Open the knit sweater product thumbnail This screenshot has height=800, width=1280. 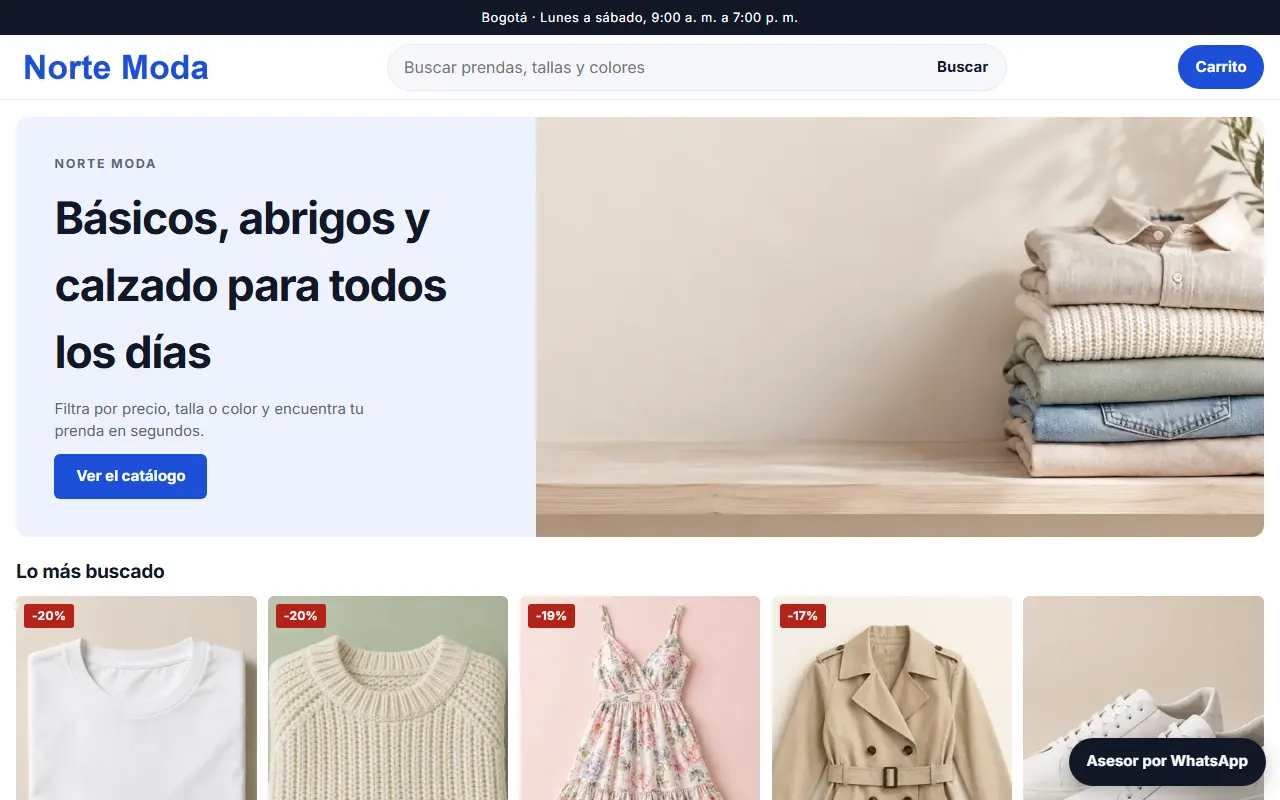[388, 698]
